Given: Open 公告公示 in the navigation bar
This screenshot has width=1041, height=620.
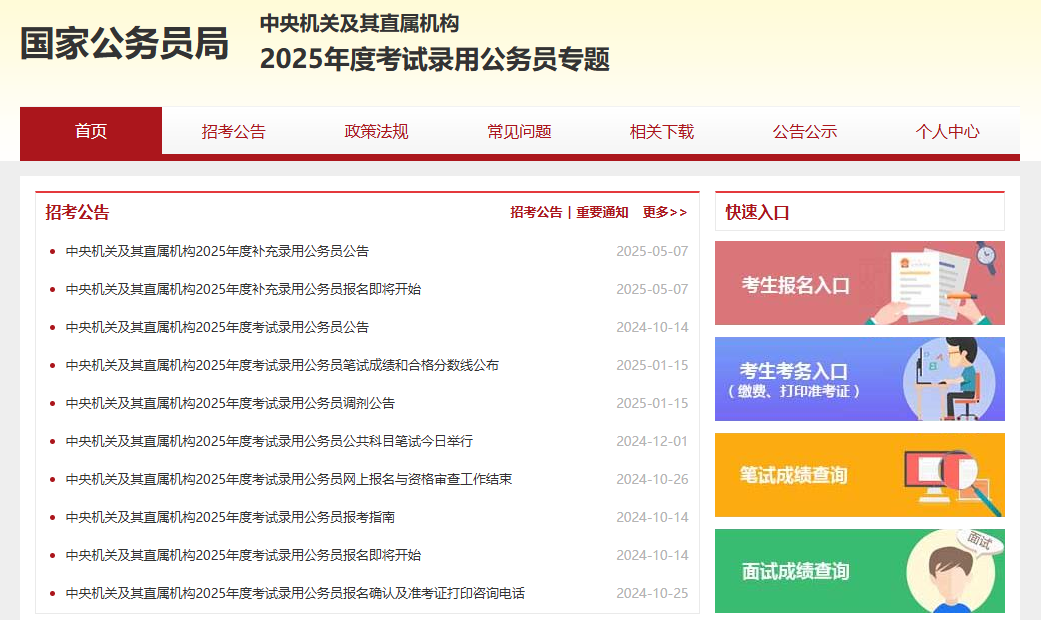Looking at the screenshot, I should (805, 131).
